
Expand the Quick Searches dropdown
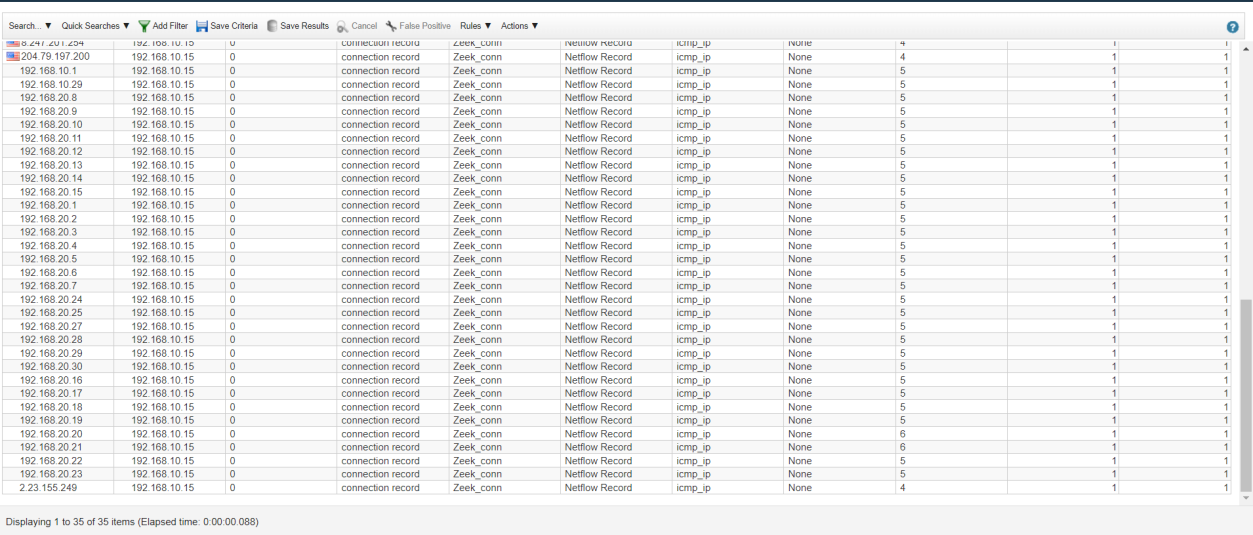pyautogui.click(x=96, y=26)
